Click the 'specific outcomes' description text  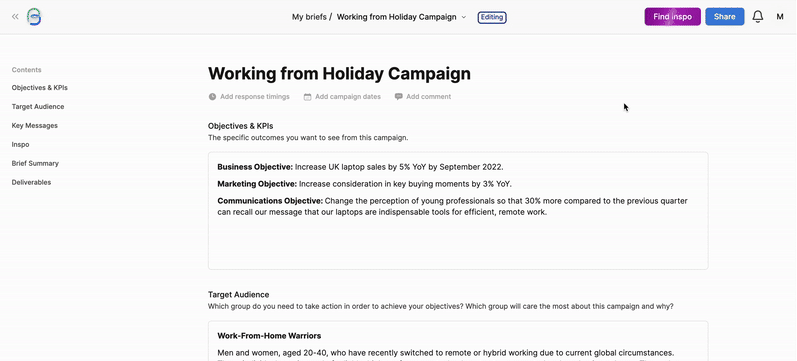(x=308, y=137)
